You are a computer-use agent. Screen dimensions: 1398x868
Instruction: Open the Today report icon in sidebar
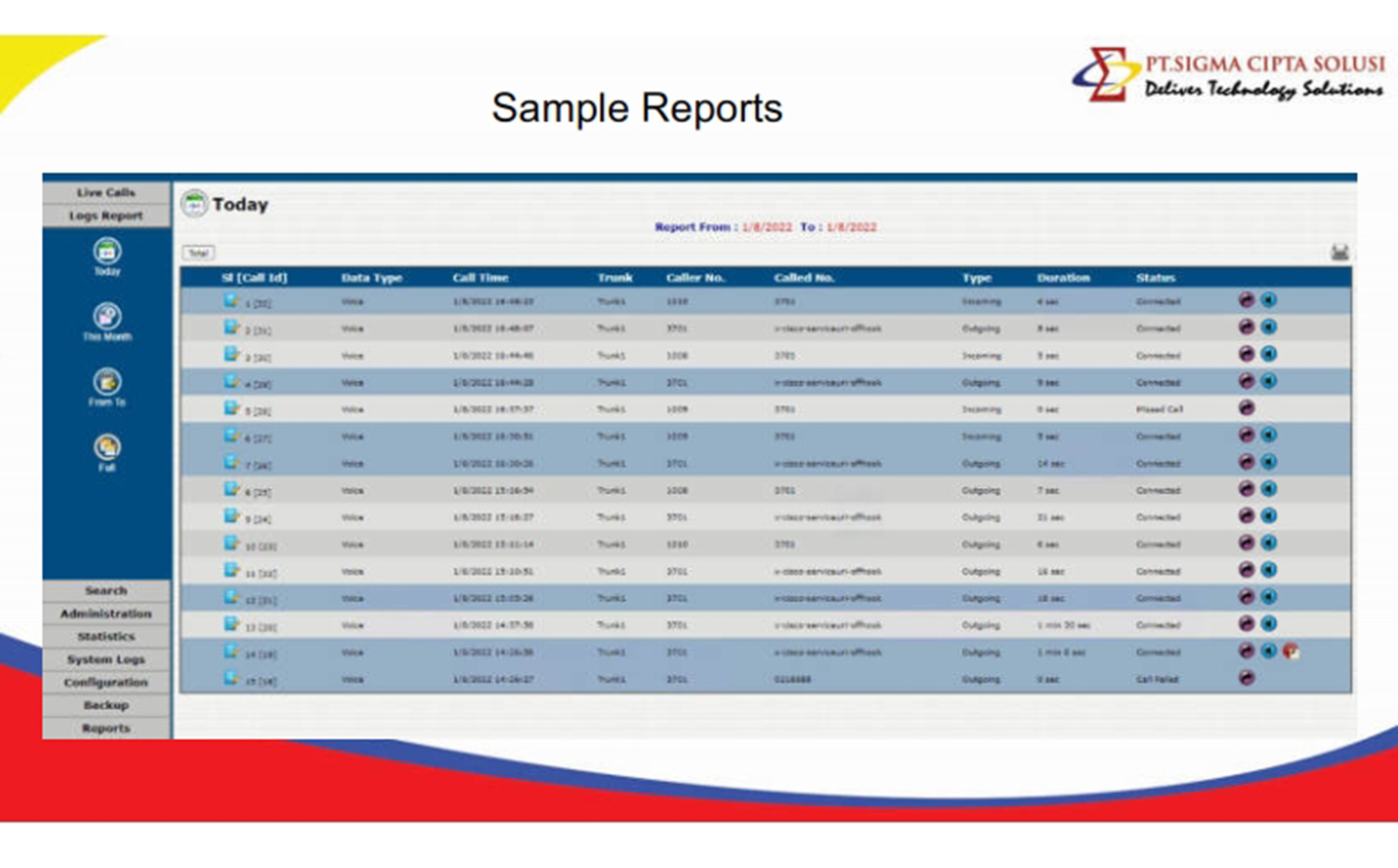pyautogui.click(x=107, y=252)
